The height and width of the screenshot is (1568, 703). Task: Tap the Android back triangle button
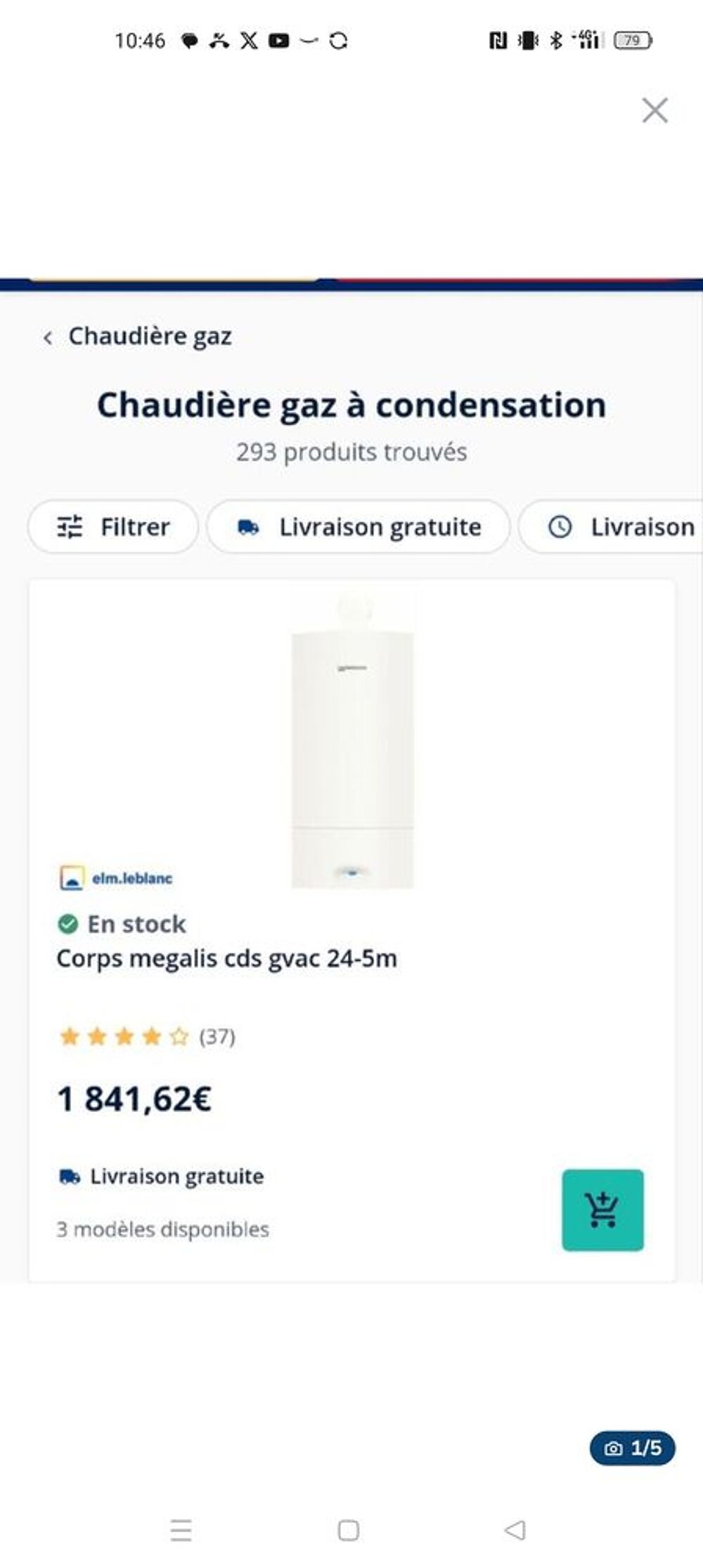pos(515,1530)
